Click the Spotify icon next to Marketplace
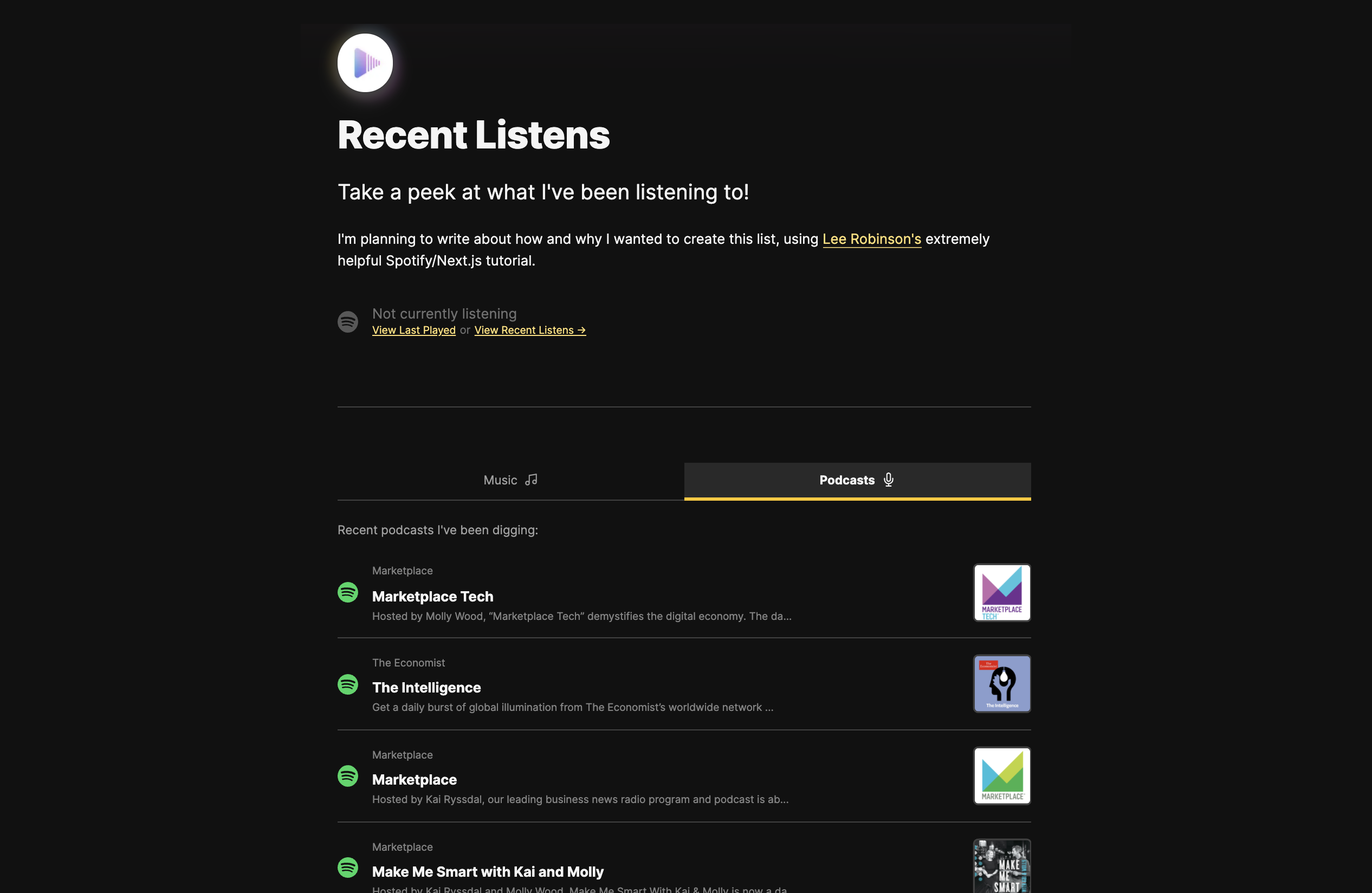1372x893 pixels. [x=348, y=775]
